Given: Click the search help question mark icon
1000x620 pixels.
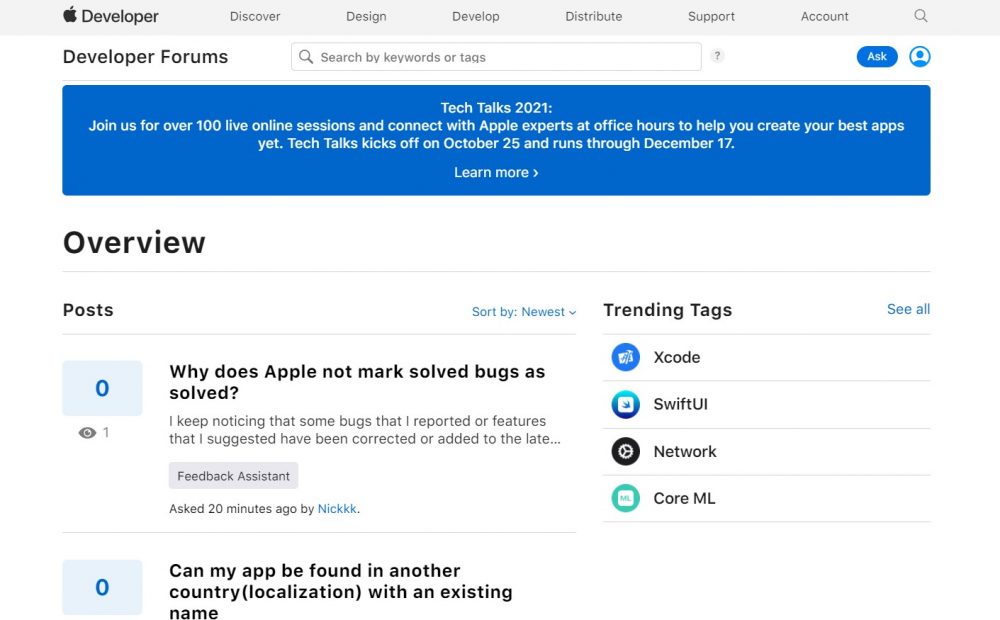Looking at the screenshot, I should pyautogui.click(x=717, y=56).
